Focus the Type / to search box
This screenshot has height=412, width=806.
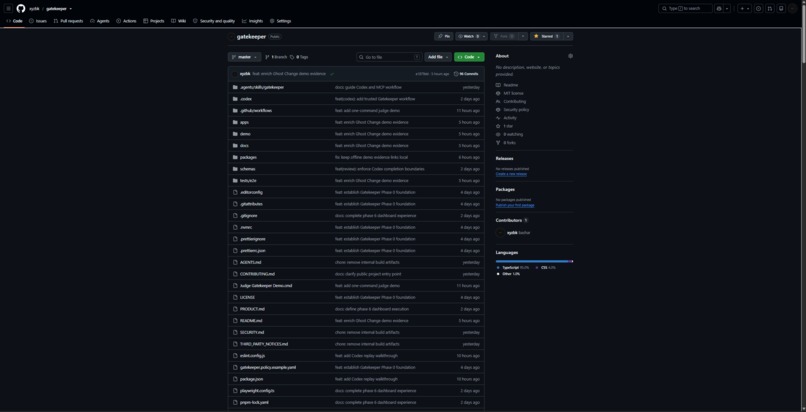(685, 8)
